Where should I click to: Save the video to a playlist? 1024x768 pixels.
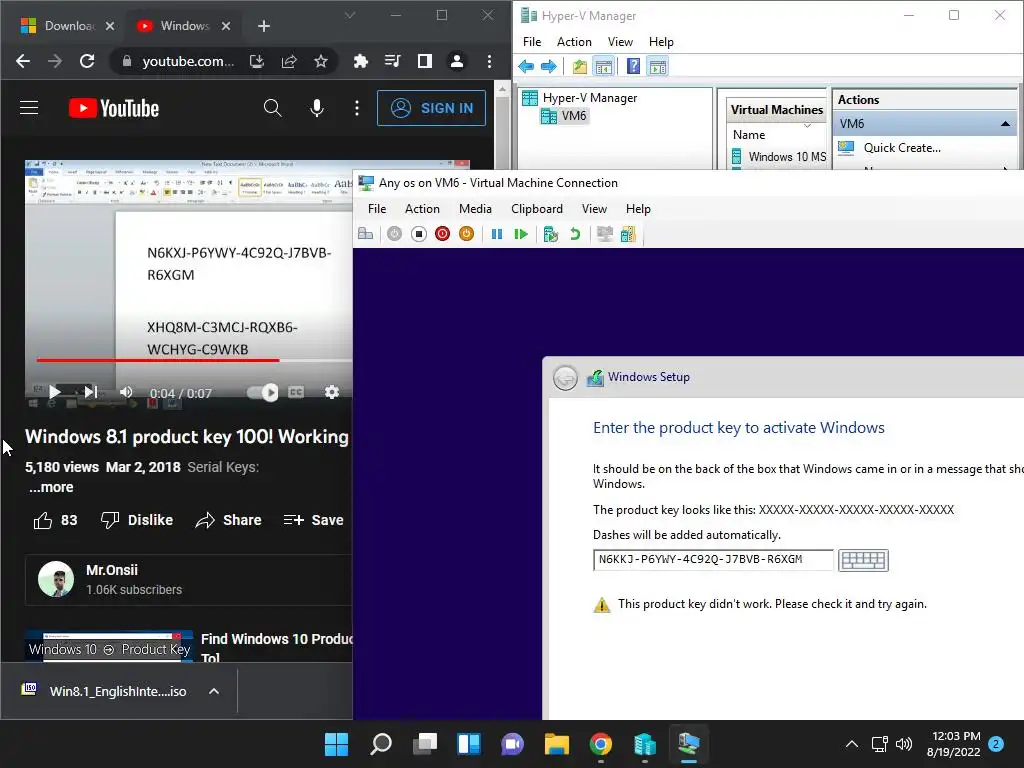tap(313, 520)
